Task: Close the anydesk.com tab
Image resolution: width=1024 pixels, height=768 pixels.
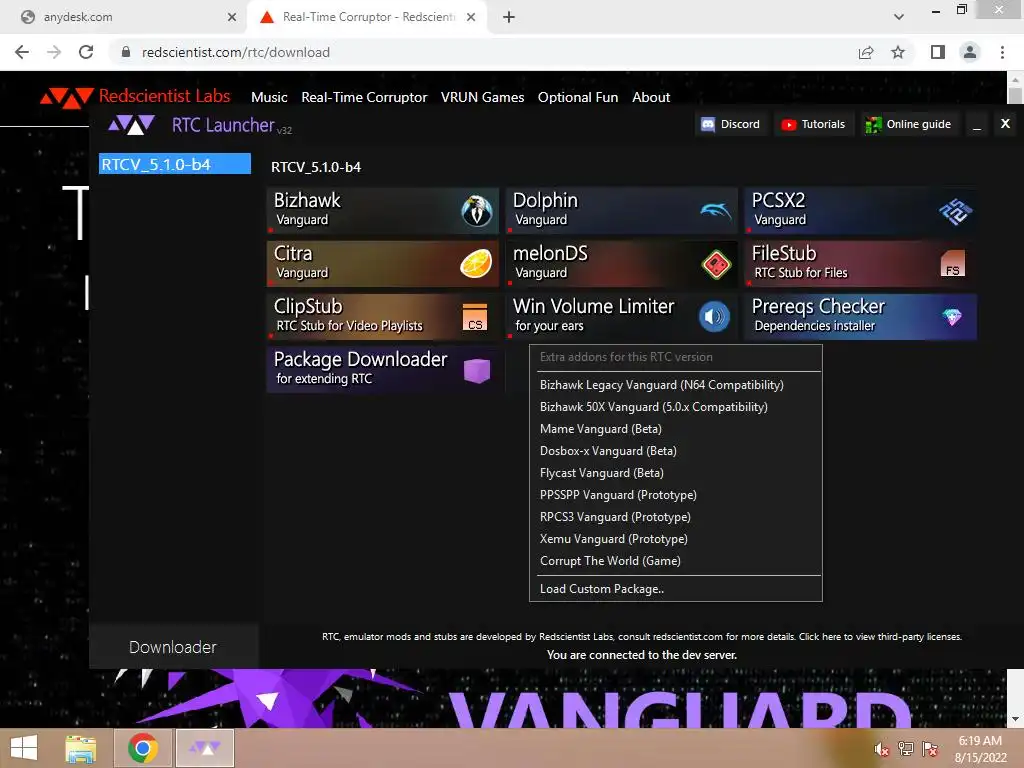Action: tap(231, 17)
